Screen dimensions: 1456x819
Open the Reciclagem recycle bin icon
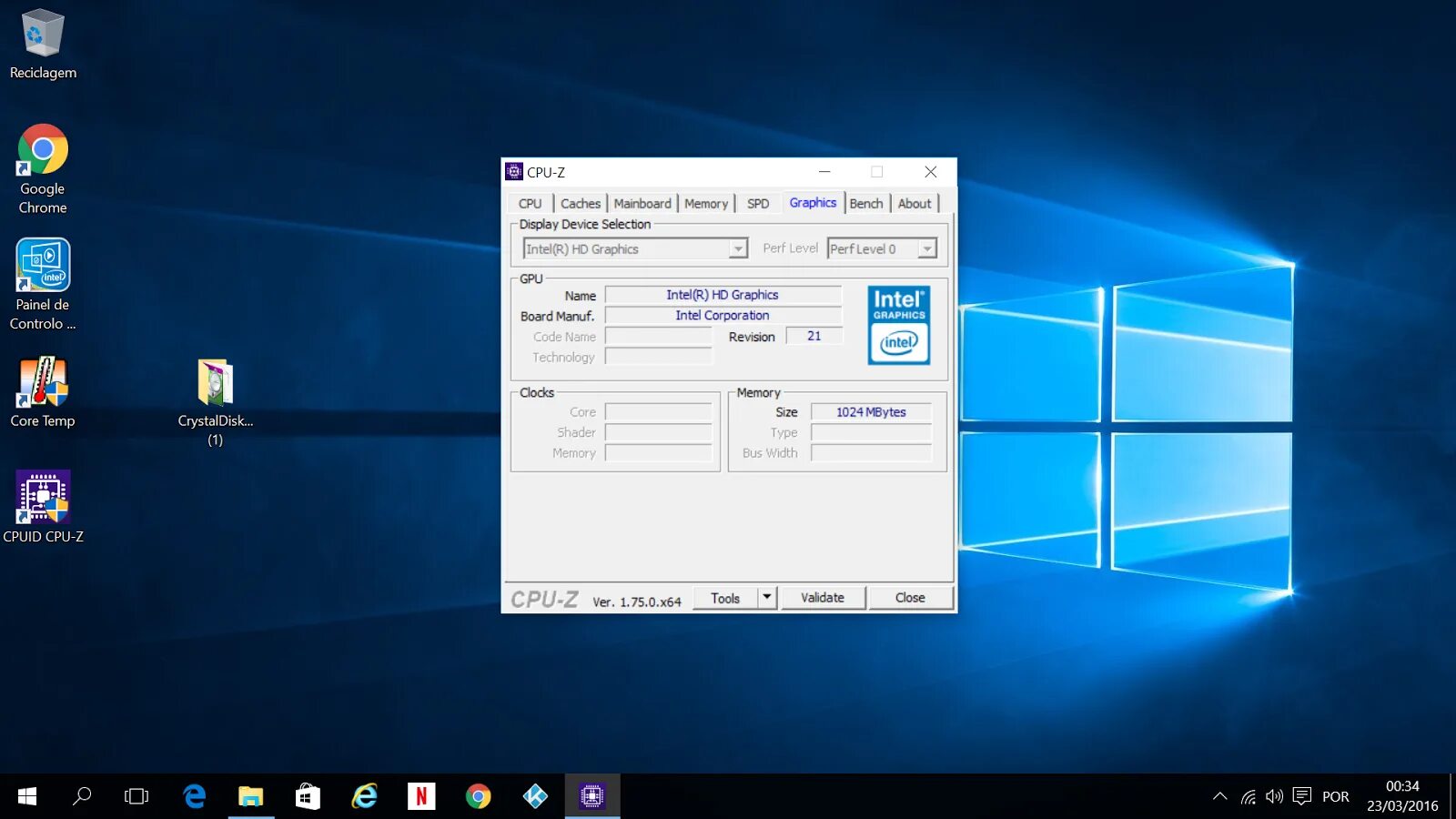click(43, 44)
